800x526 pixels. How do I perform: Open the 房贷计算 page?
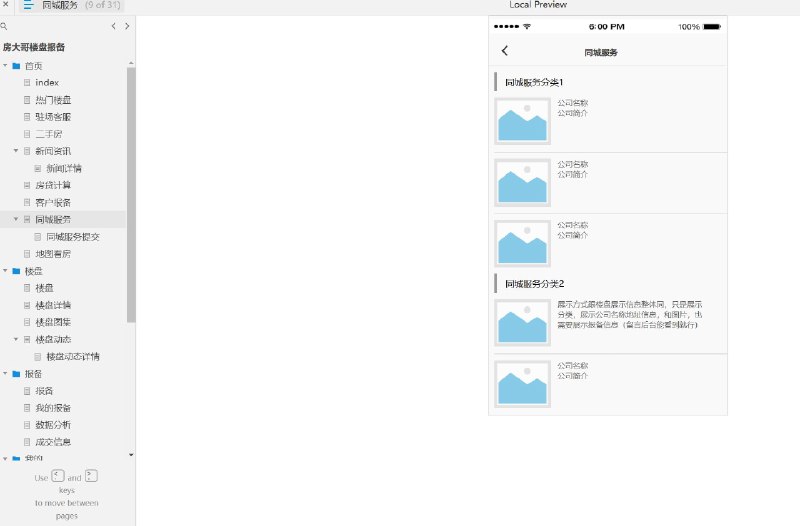[x=53, y=185]
